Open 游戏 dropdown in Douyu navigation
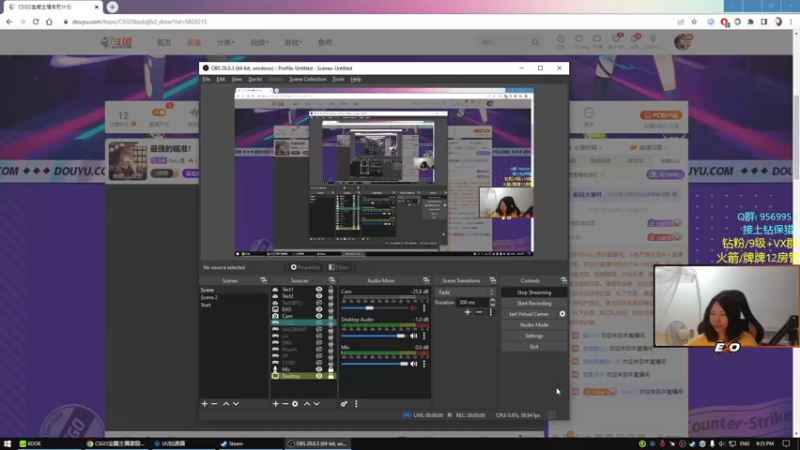This screenshot has height=450, width=800. [x=293, y=42]
